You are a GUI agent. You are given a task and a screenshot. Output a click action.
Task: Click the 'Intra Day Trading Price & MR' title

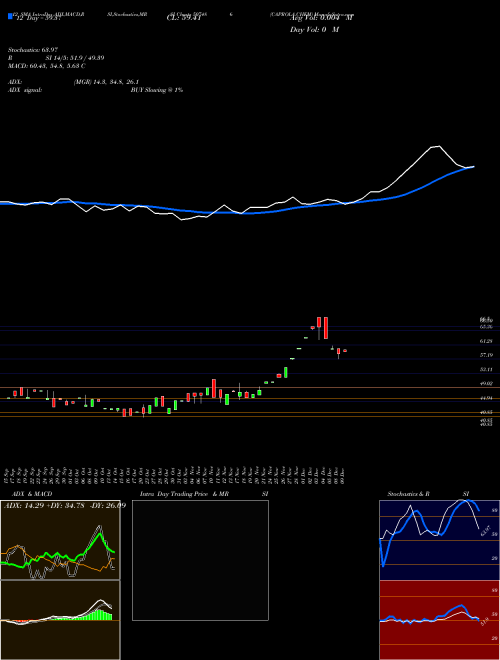point(184,494)
